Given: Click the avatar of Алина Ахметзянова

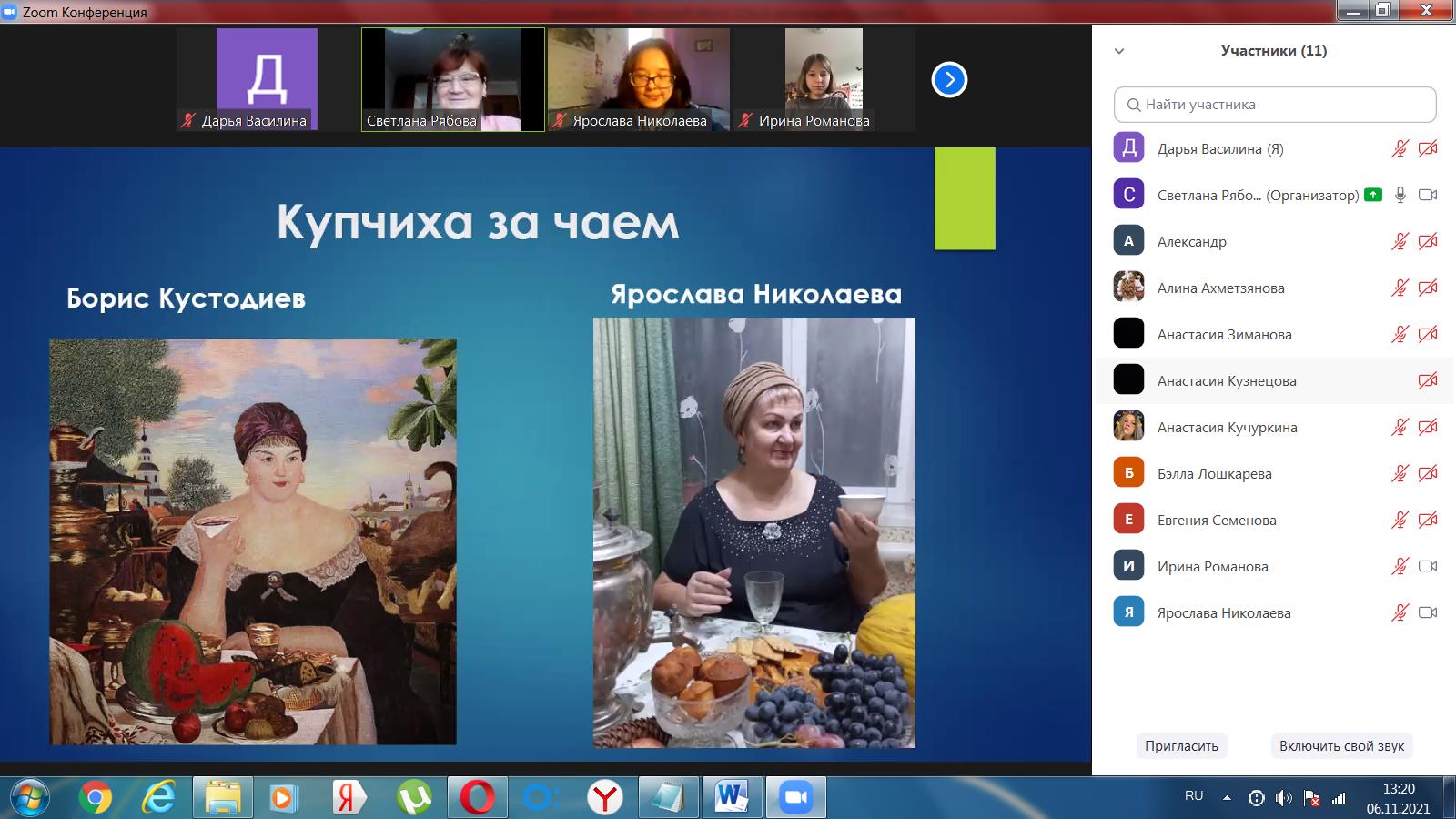Looking at the screenshot, I should coord(1128,288).
